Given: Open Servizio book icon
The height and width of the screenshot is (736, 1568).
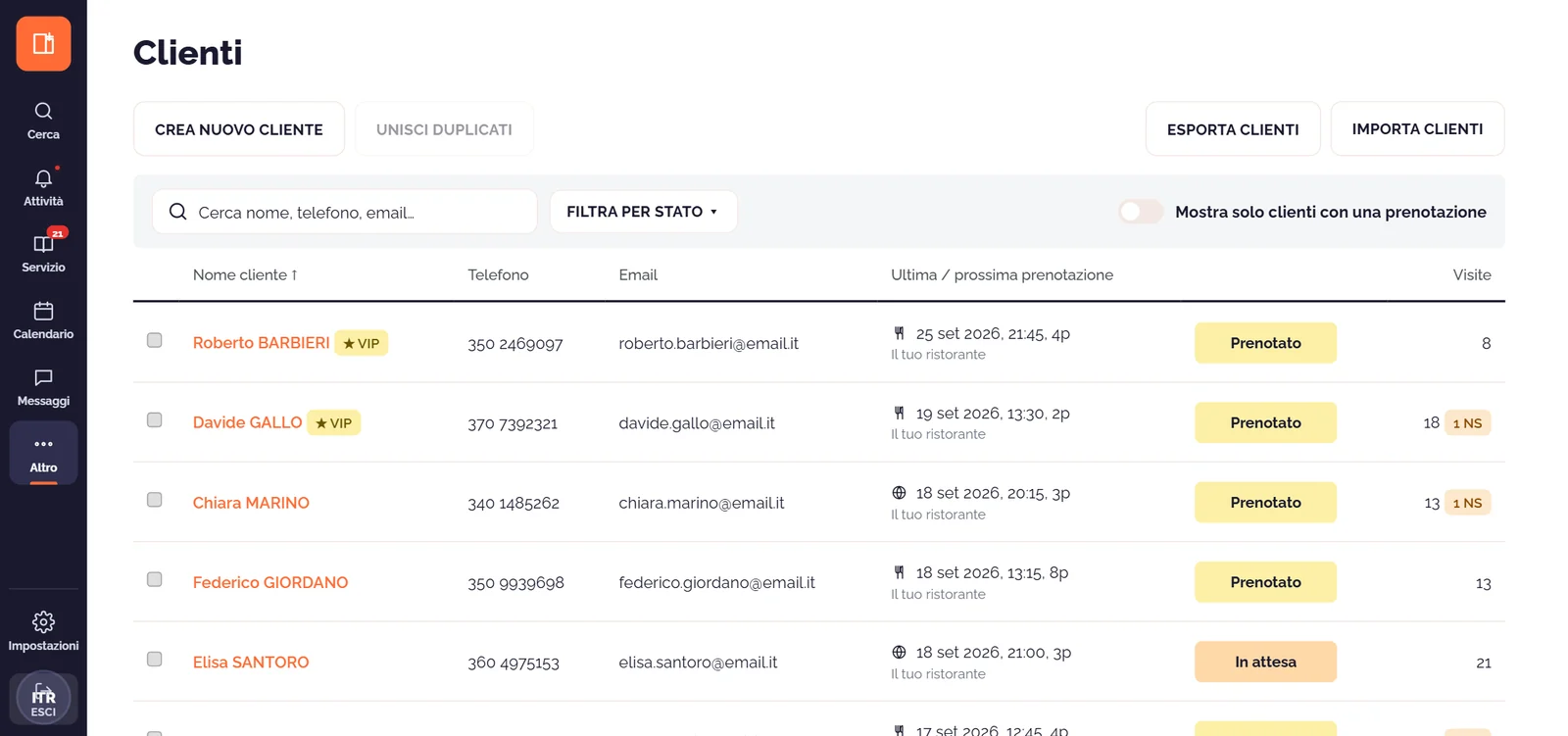Looking at the screenshot, I should pos(43,253).
